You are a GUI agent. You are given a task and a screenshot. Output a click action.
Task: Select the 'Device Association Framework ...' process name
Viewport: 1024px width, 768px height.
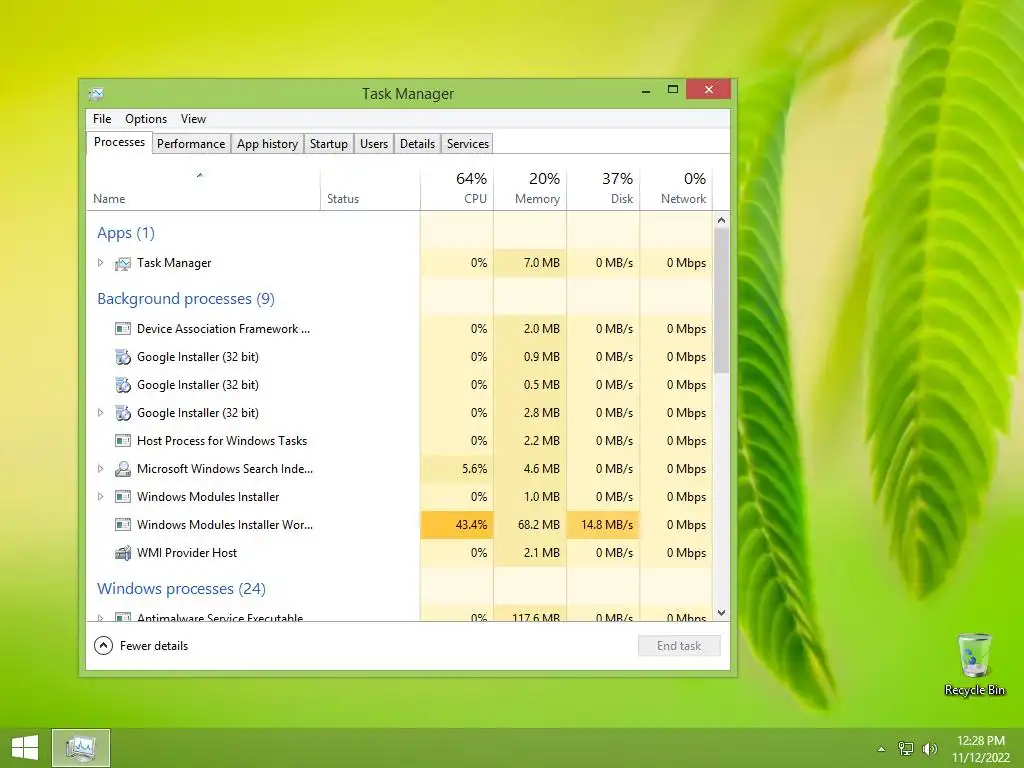pyautogui.click(x=223, y=328)
